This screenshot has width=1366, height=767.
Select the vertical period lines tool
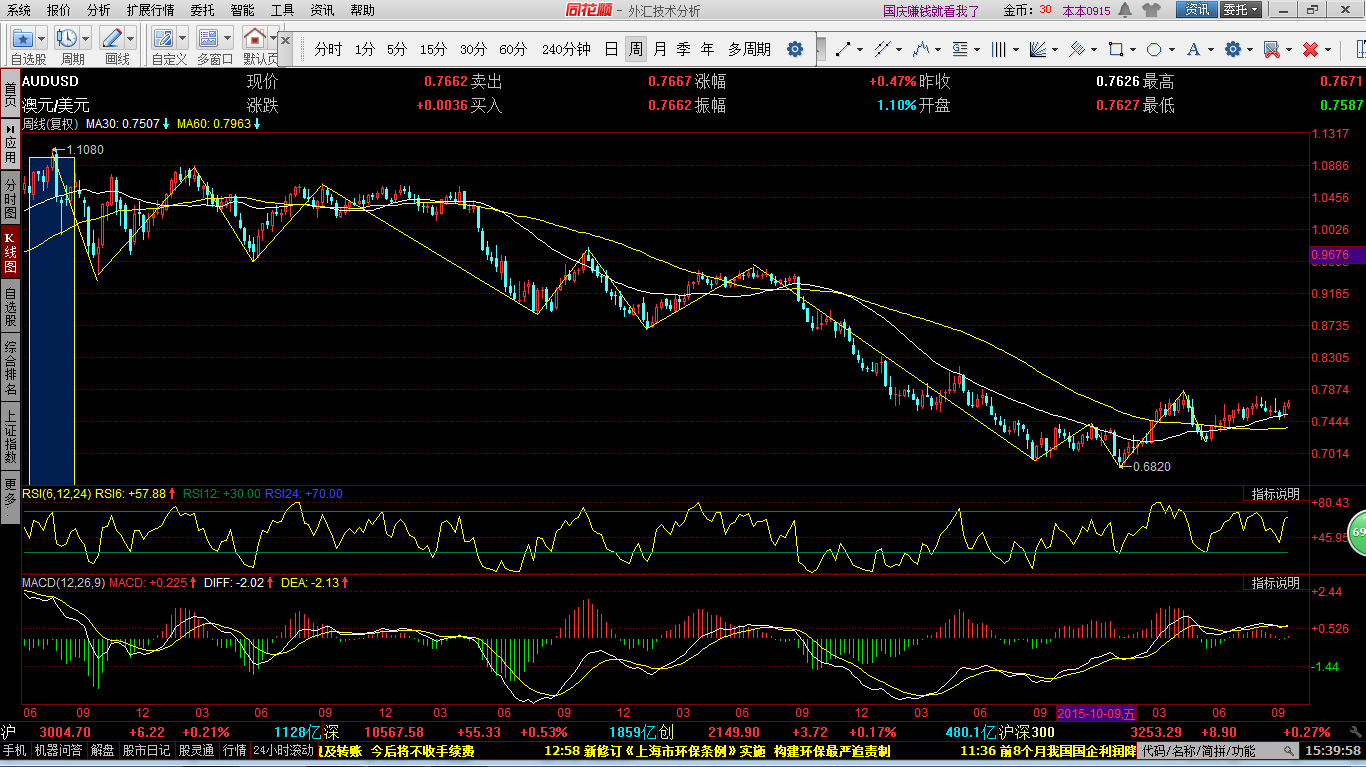click(998, 49)
